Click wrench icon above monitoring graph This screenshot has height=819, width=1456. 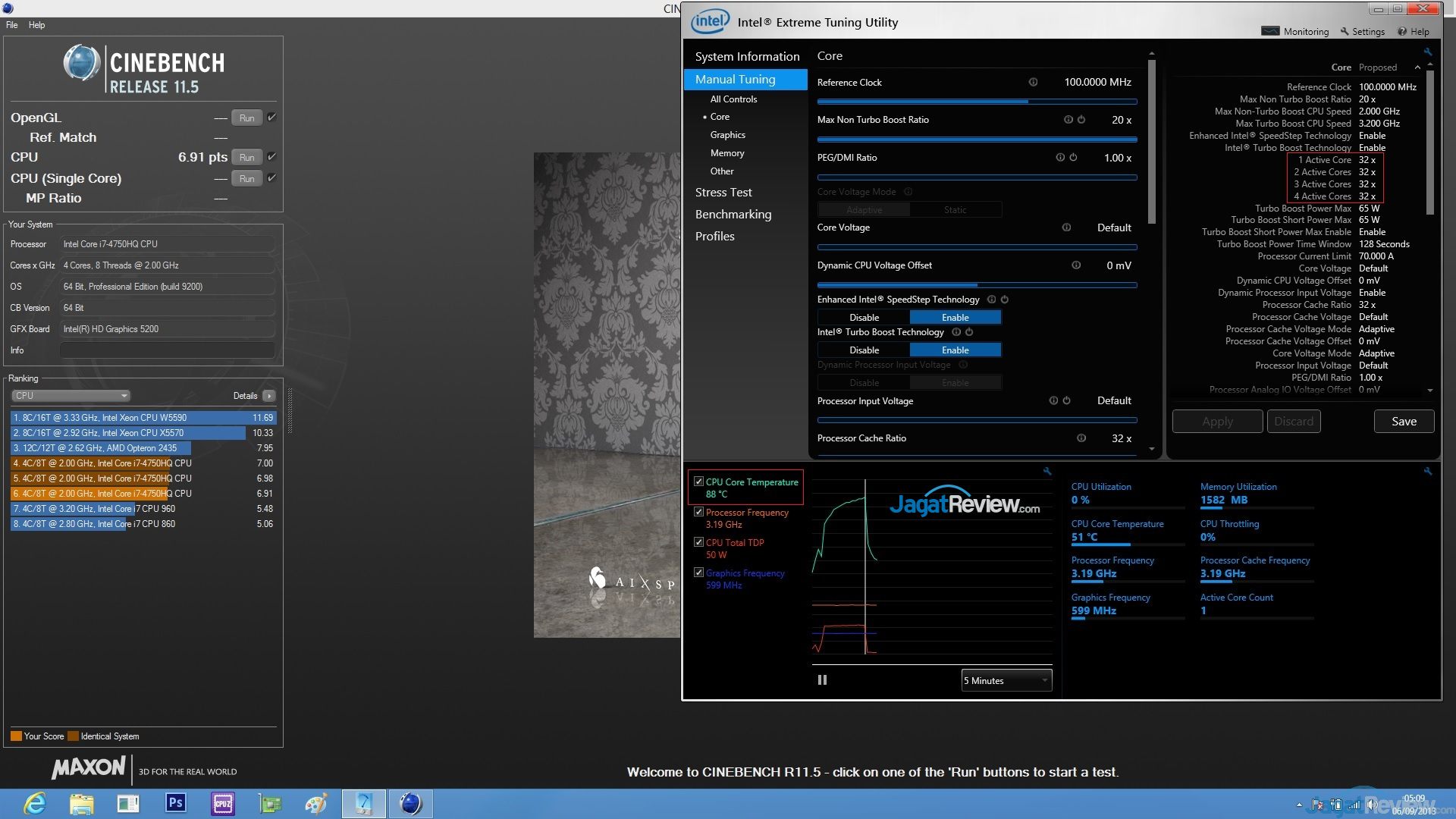pyautogui.click(x=1047, y=472)
